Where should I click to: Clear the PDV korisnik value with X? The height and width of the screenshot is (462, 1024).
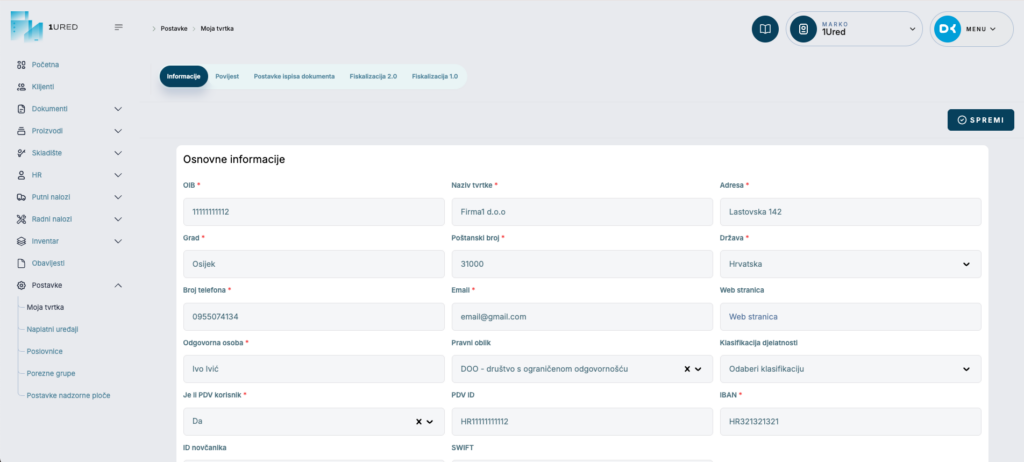[419, 422]
